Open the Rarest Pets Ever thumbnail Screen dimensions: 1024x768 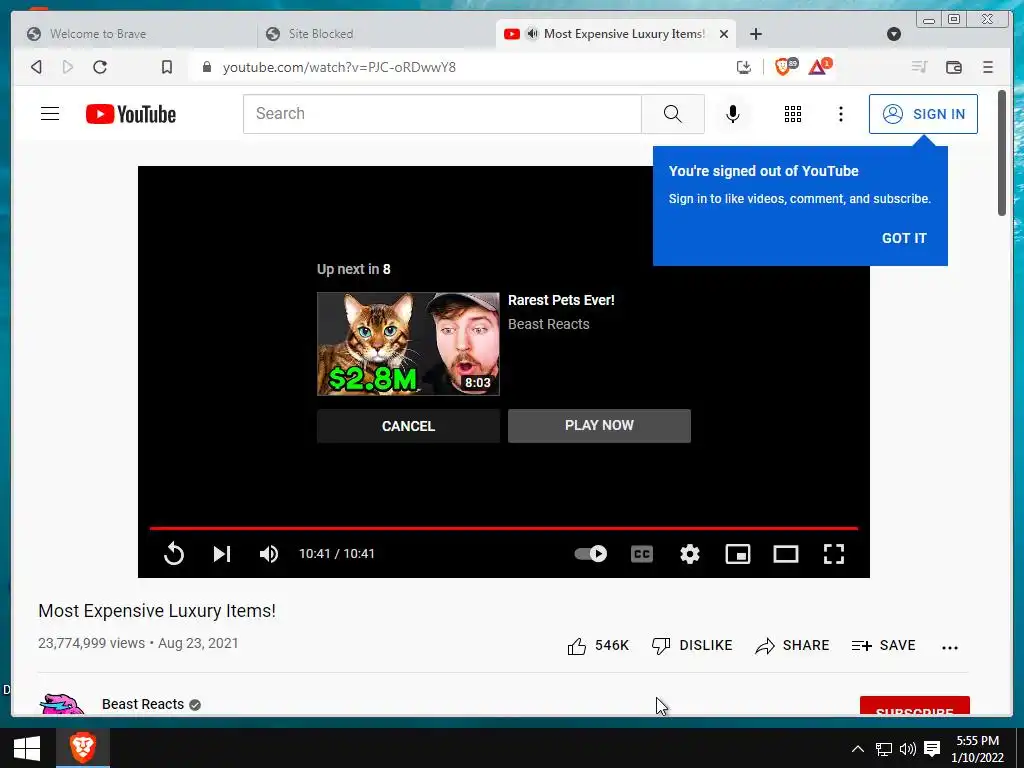[408, 344]
